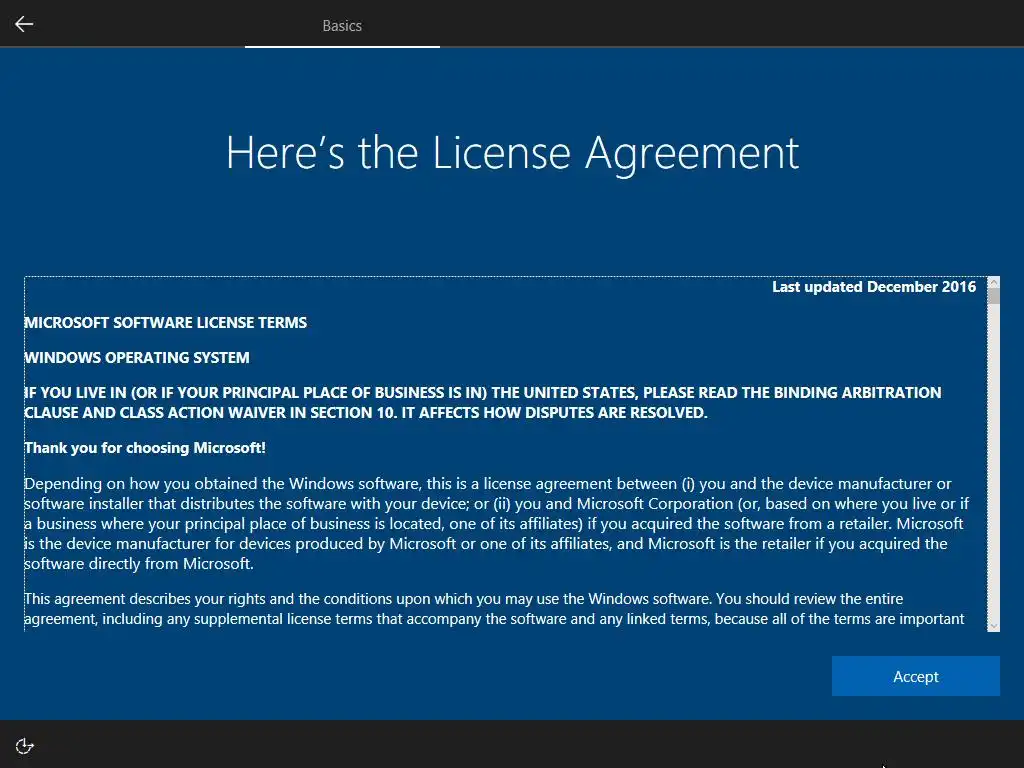Accept the license agreement
Screen dimensions: 1024x768
[x=916, y=676]
